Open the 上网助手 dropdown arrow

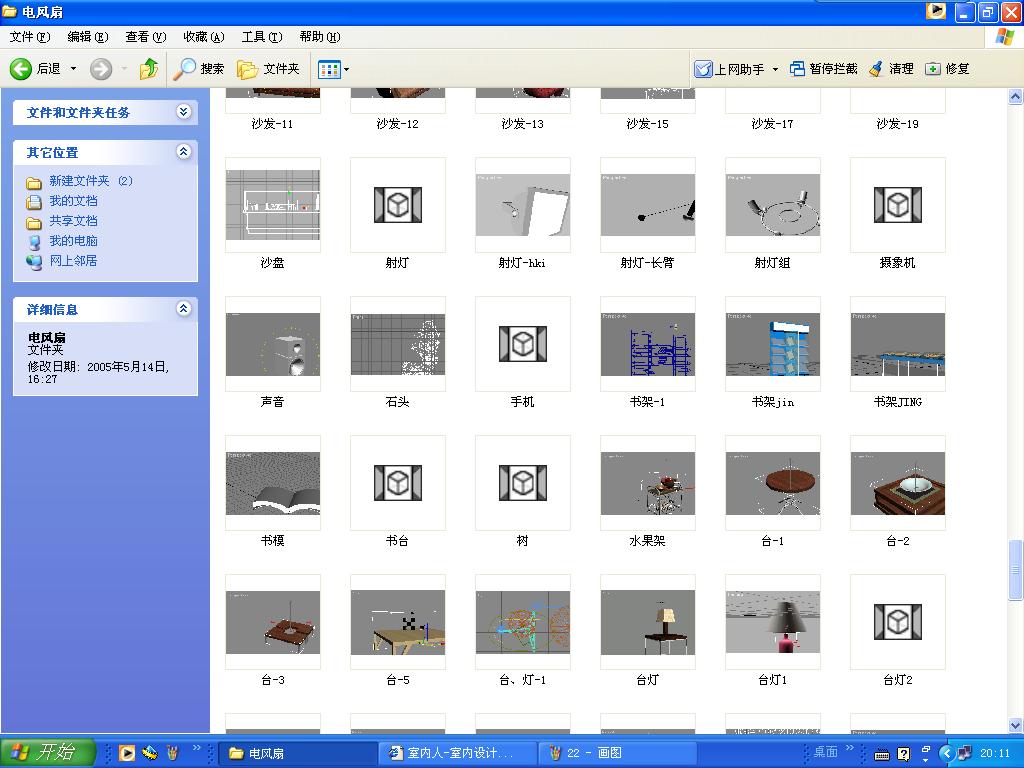click(x=775, y=69)
